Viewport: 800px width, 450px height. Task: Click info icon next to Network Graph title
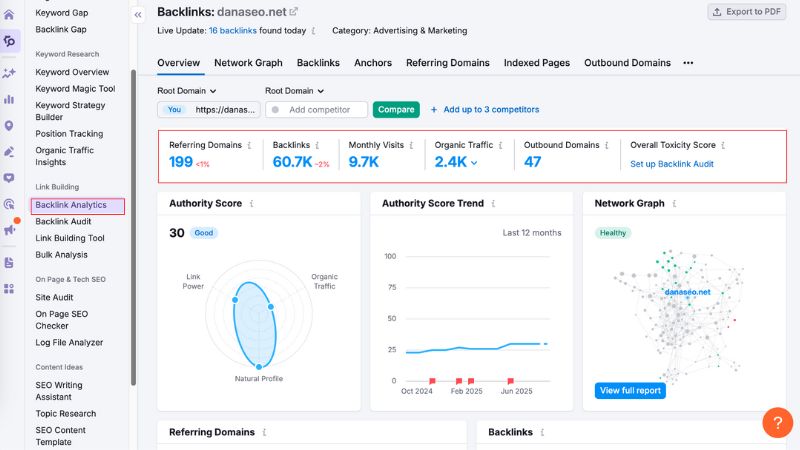[675, 204]
